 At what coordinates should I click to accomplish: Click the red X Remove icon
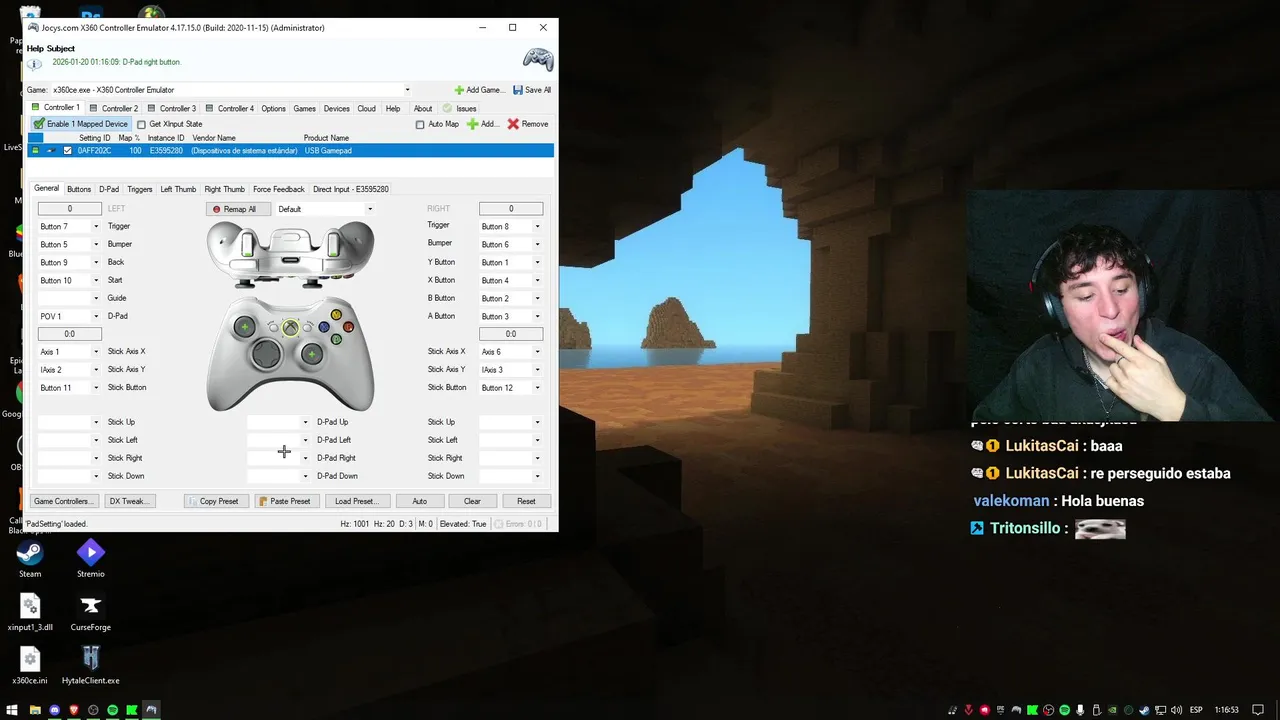point(513,124)
